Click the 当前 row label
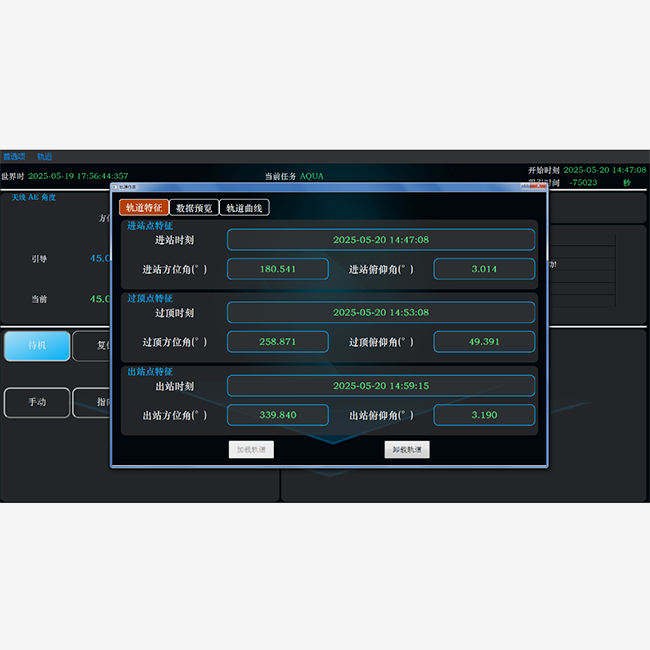This screenshot has height=650, width=650. click(x=39, y=299)
